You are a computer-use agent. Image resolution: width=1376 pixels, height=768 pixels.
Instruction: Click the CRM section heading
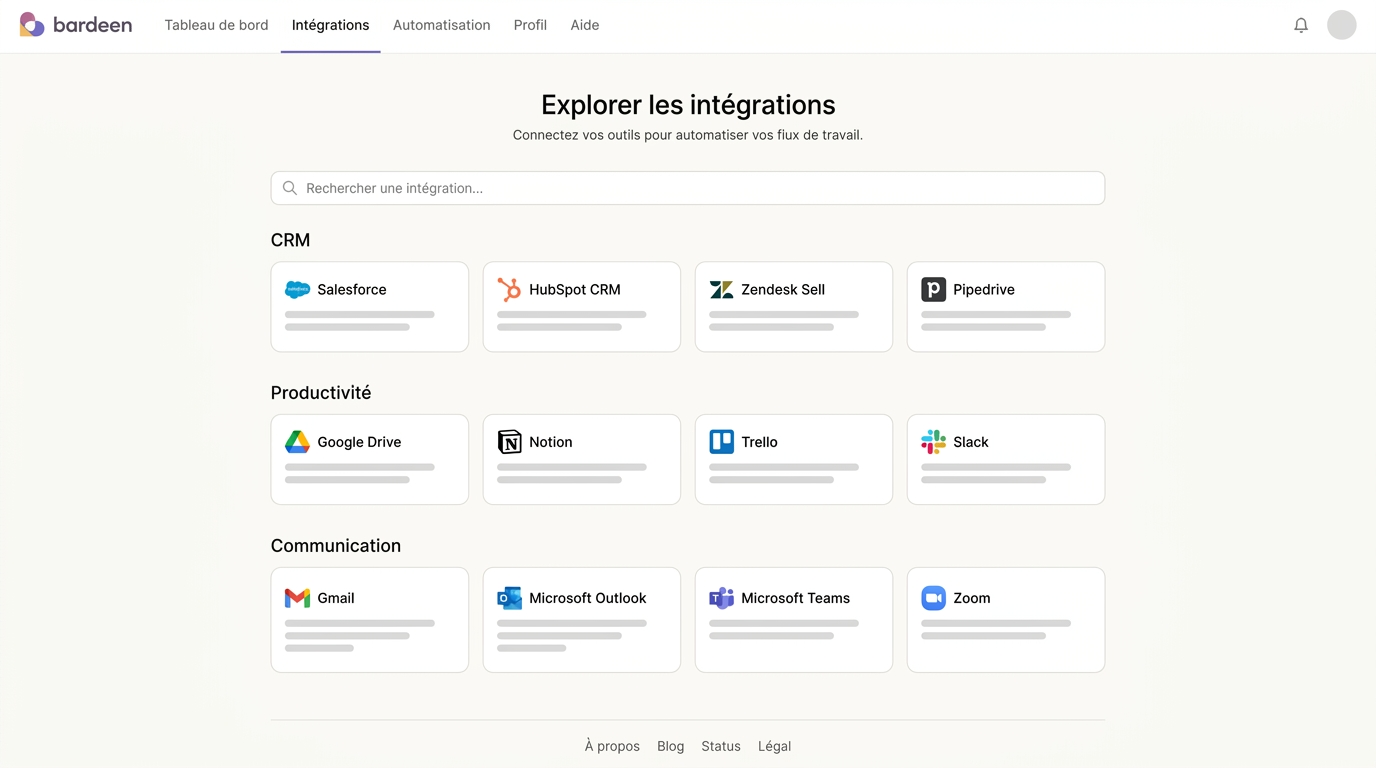291,240
